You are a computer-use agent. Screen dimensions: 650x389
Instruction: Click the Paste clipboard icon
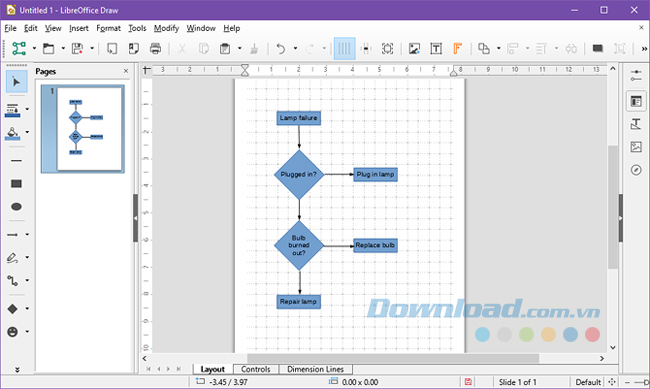225,49
